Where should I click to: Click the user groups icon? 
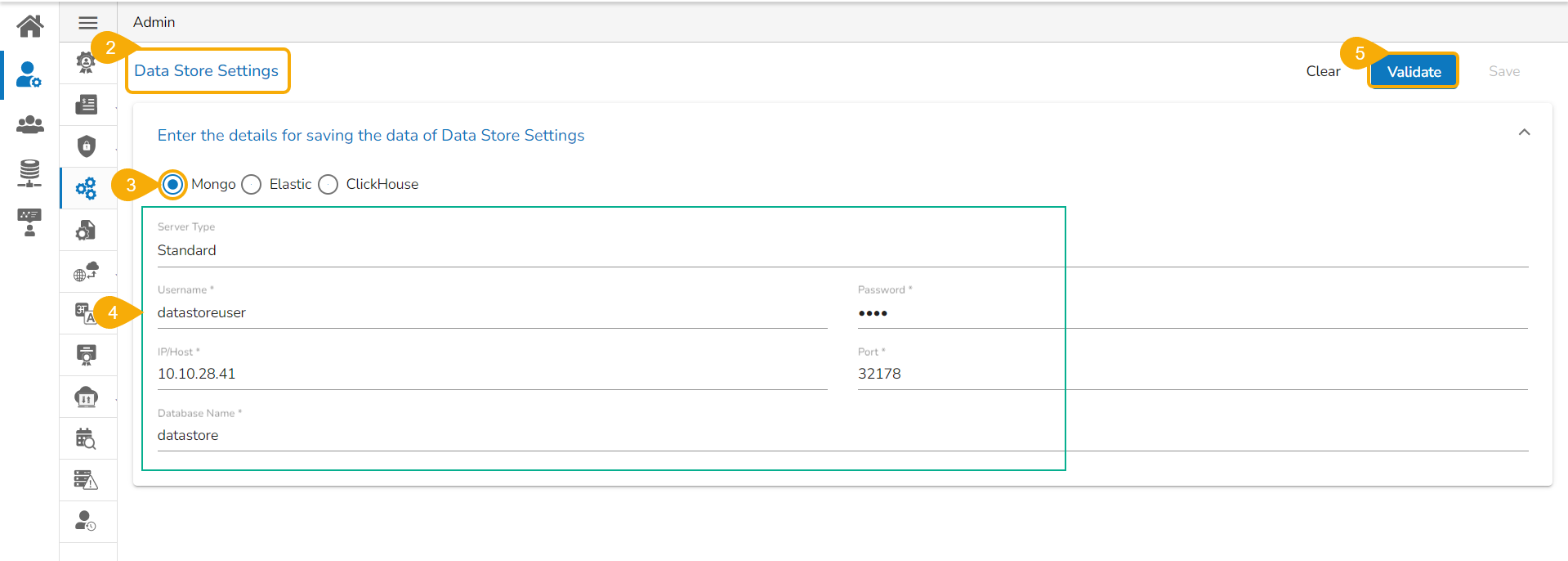pos(29,124)
